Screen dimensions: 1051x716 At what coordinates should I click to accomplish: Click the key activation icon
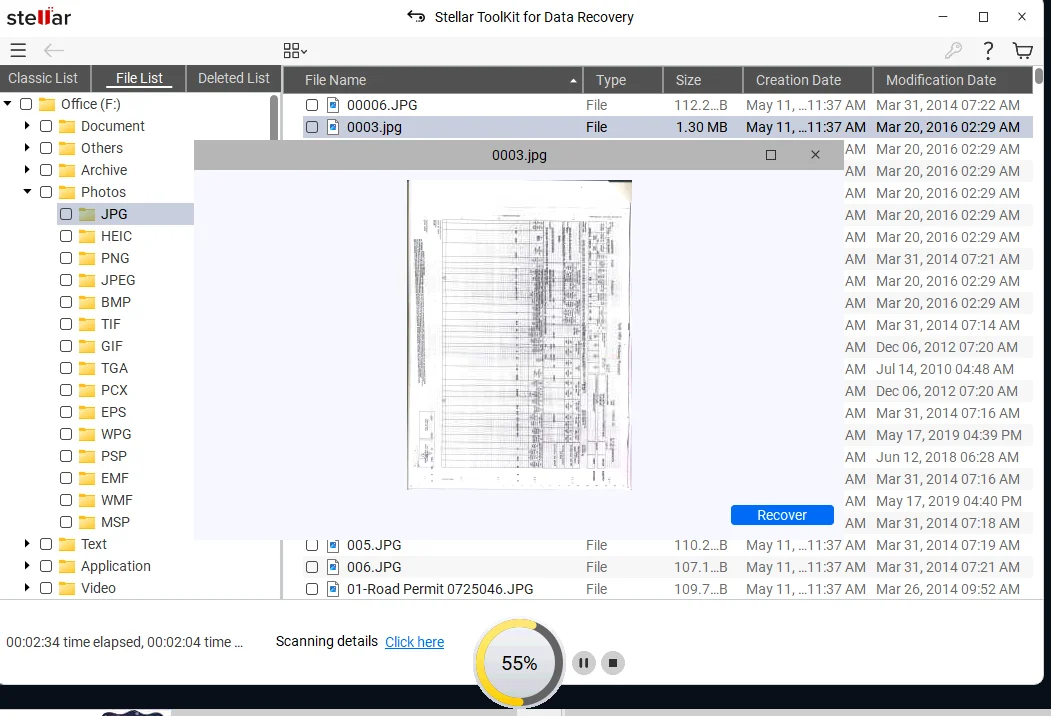[x=954, y=49]
